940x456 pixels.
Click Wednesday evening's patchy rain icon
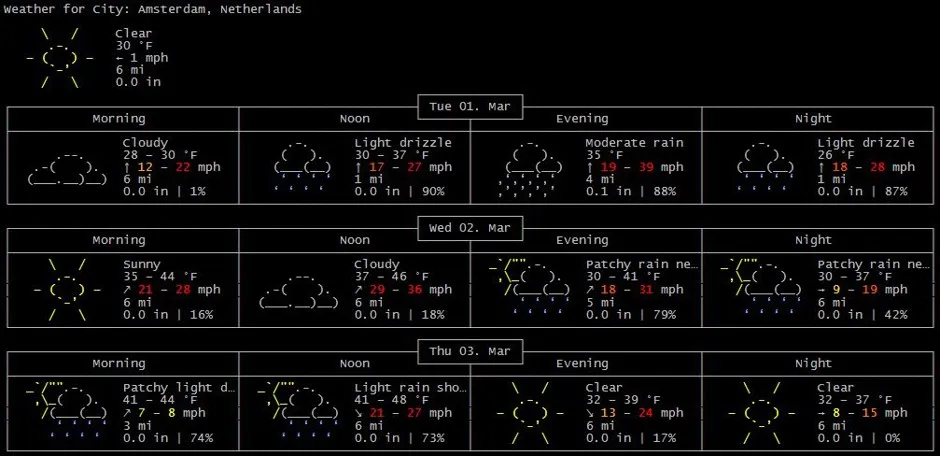pyautogui.click(x=530, y=288)
